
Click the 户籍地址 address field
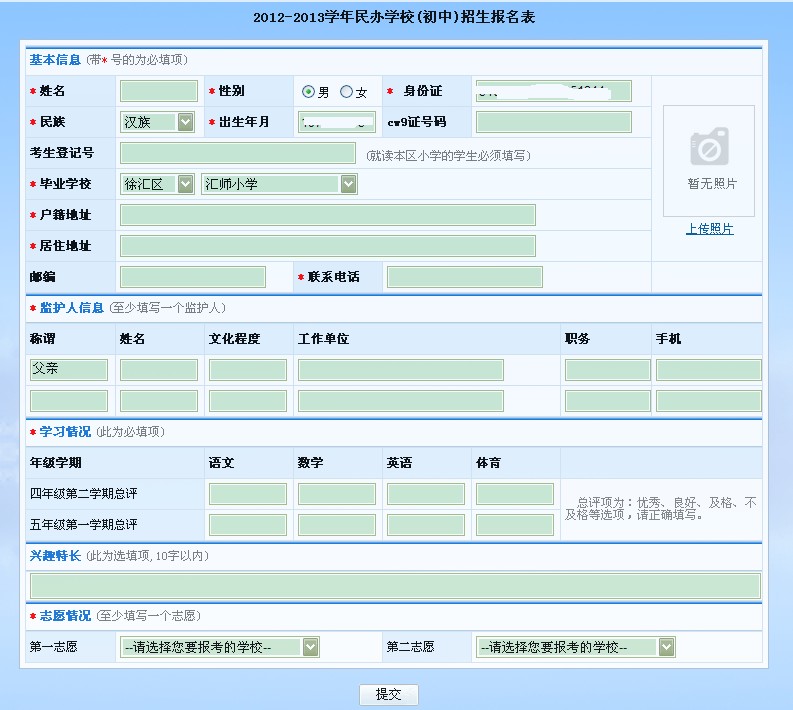327,215
